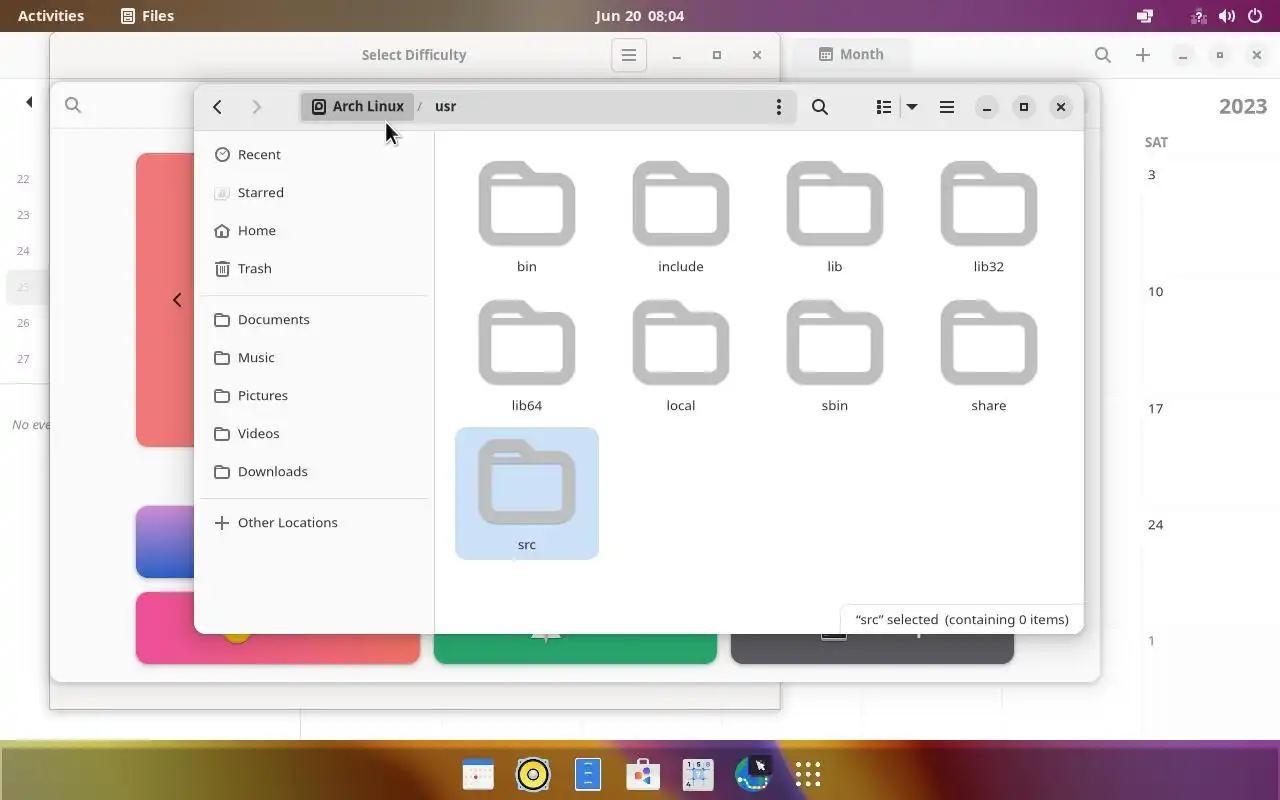
Task: Click previous arrow in the Calendar window
Action: click(x=29, y=102)
